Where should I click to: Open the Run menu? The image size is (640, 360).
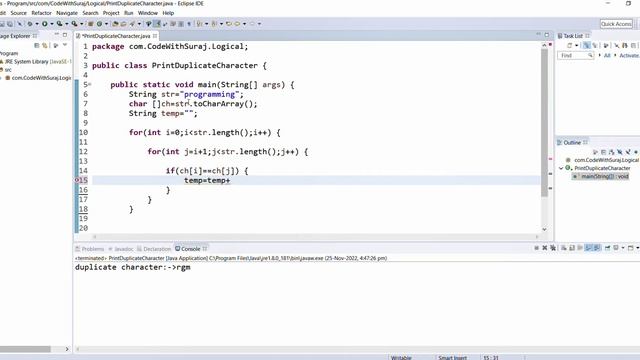point(129,13)
